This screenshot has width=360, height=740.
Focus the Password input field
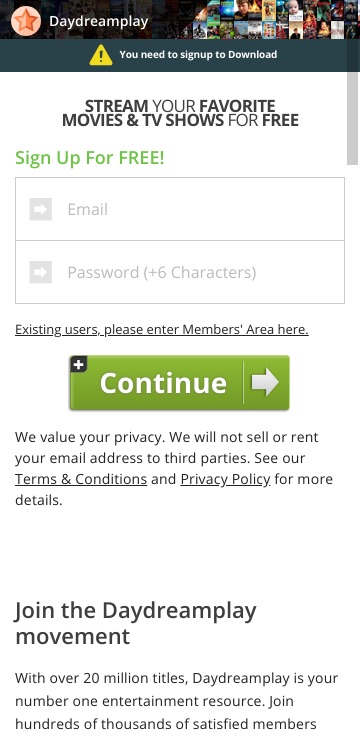(x=180, y=272)
